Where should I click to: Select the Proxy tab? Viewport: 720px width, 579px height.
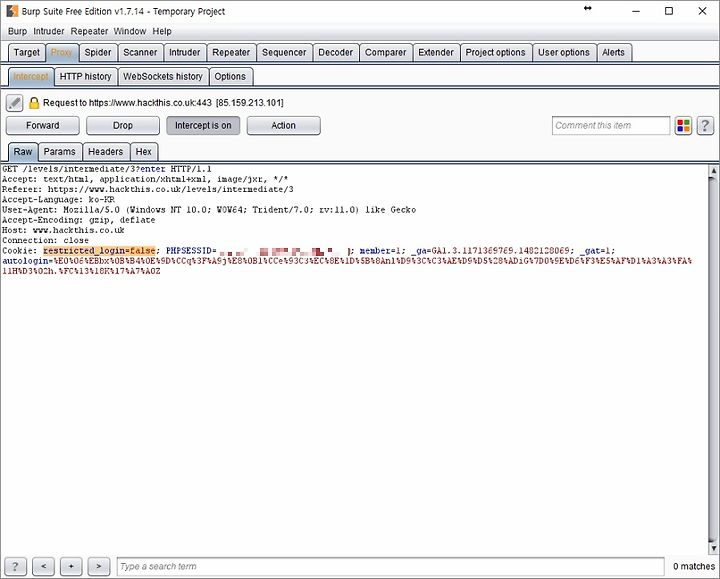point(62,52)
